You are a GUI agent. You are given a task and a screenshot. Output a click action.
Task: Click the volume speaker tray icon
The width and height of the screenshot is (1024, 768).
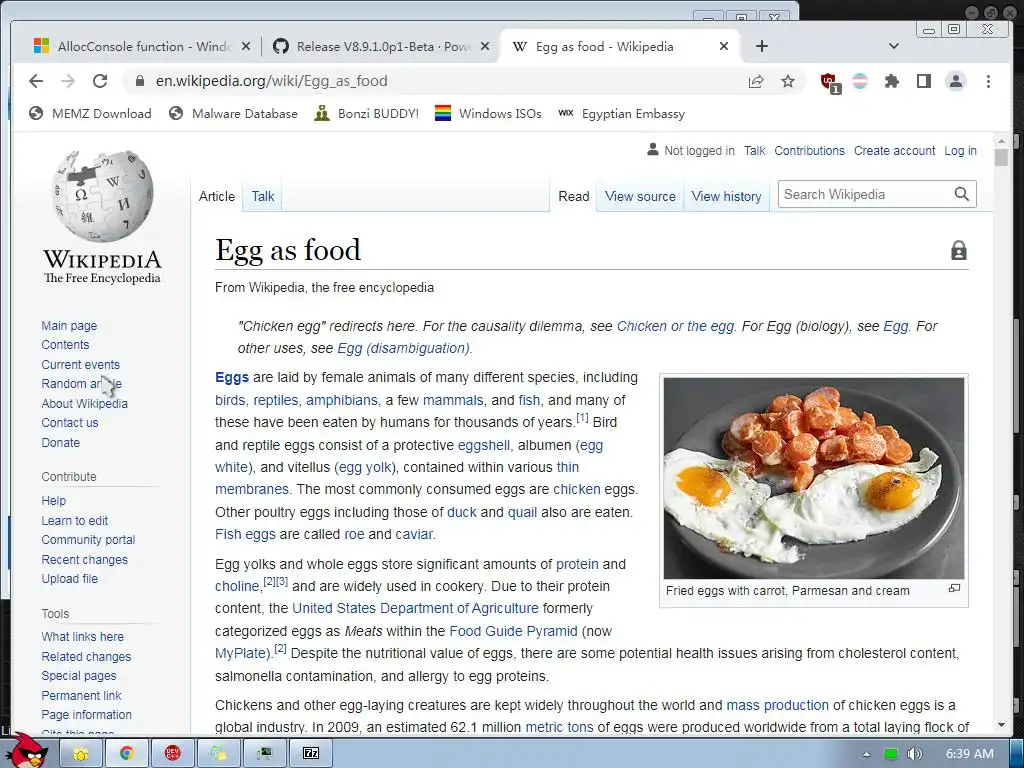click(914, 754)
